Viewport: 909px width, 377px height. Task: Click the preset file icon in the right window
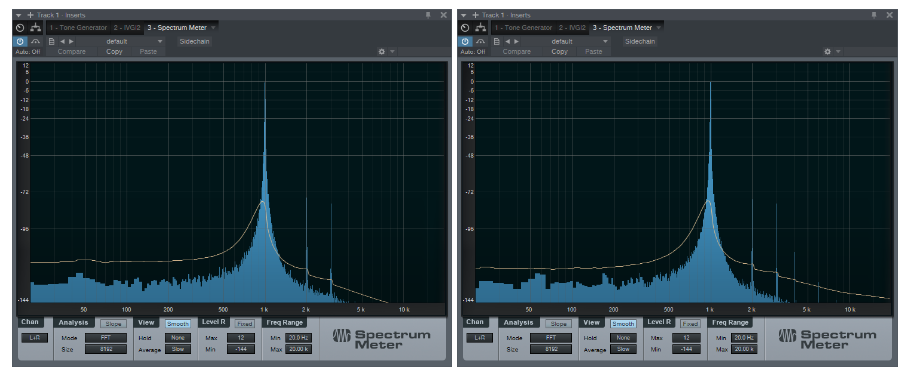tap(497, 42)
